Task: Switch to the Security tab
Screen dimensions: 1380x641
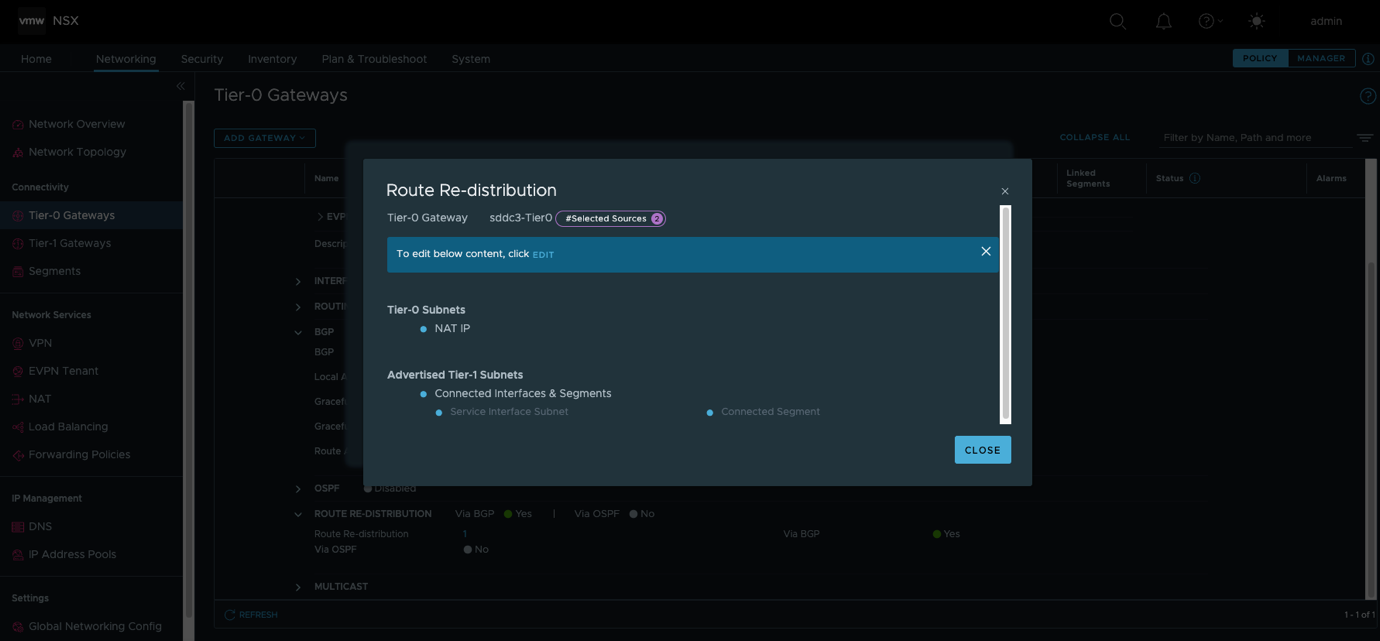Action: tap(202, 59)
